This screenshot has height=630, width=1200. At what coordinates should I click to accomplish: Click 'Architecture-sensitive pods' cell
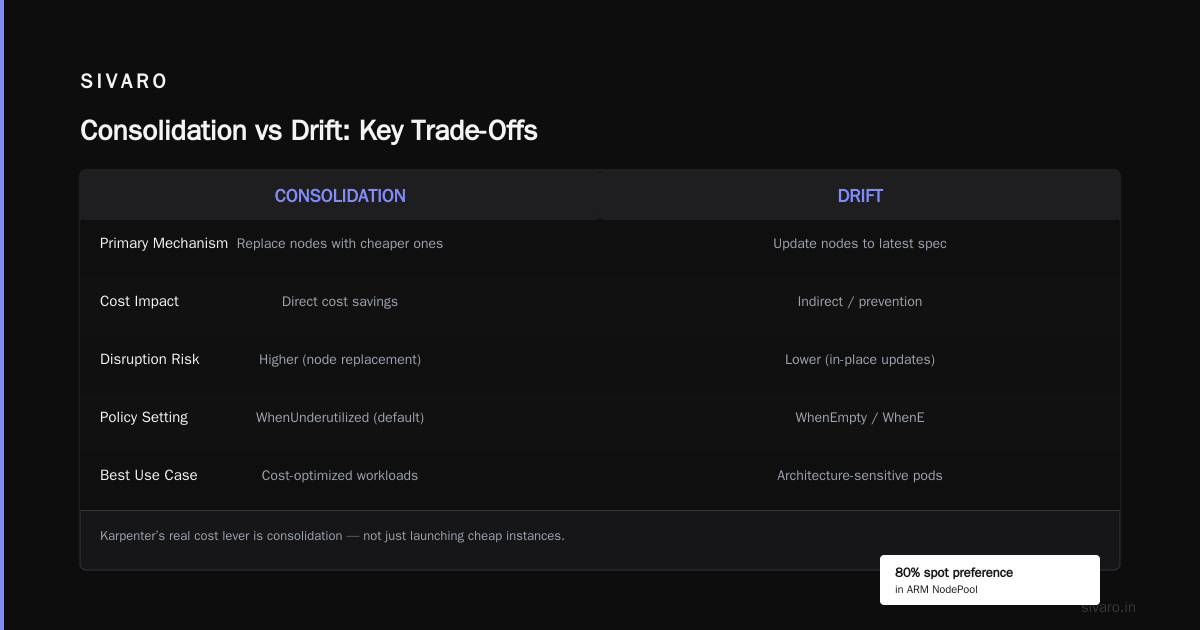click(x=860, y=475)
